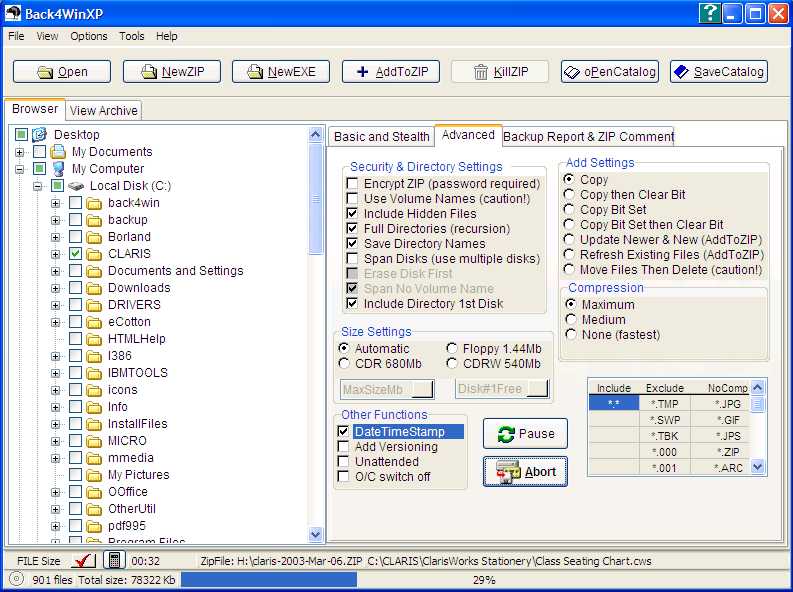Click the CD disc icon beside 901 files

[17, 579]
